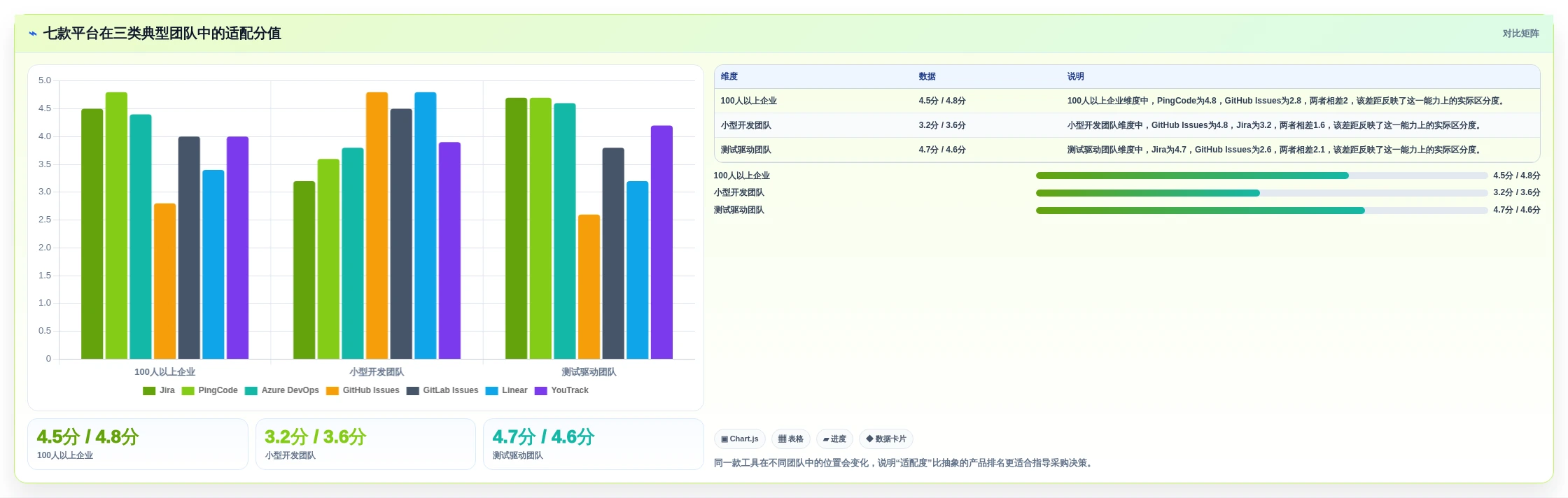Click the blue icon beside the title
The width and height of the screenshot is (1568, 498).
(x=33, y=34)
